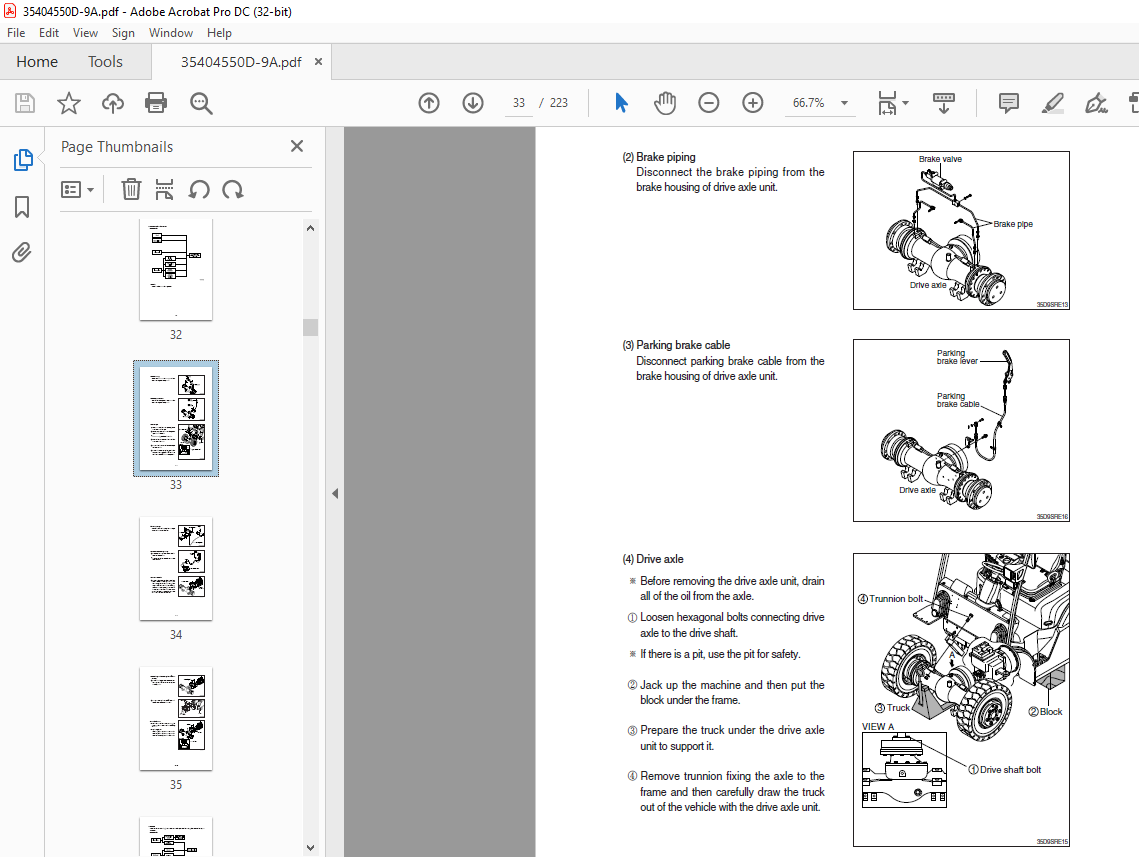The image size is (1139, 857).
Task: Add a comment note
Action: point(1008,103)
